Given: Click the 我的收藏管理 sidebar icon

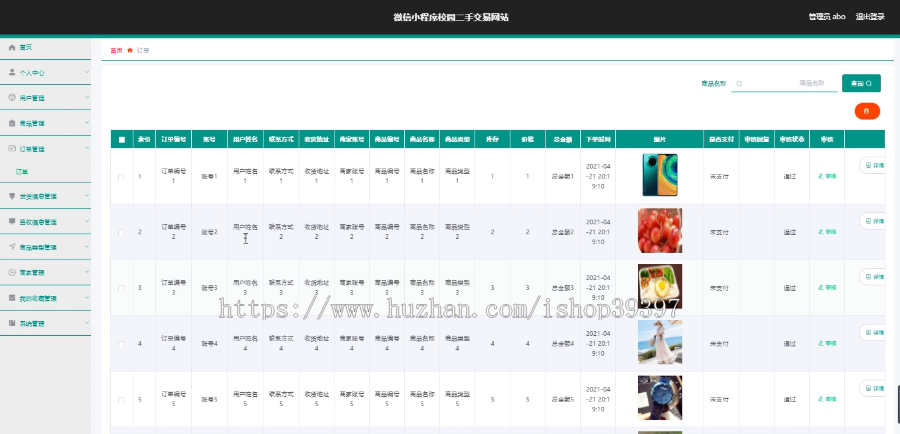Looking at the screenshot, I should (12, 298).
